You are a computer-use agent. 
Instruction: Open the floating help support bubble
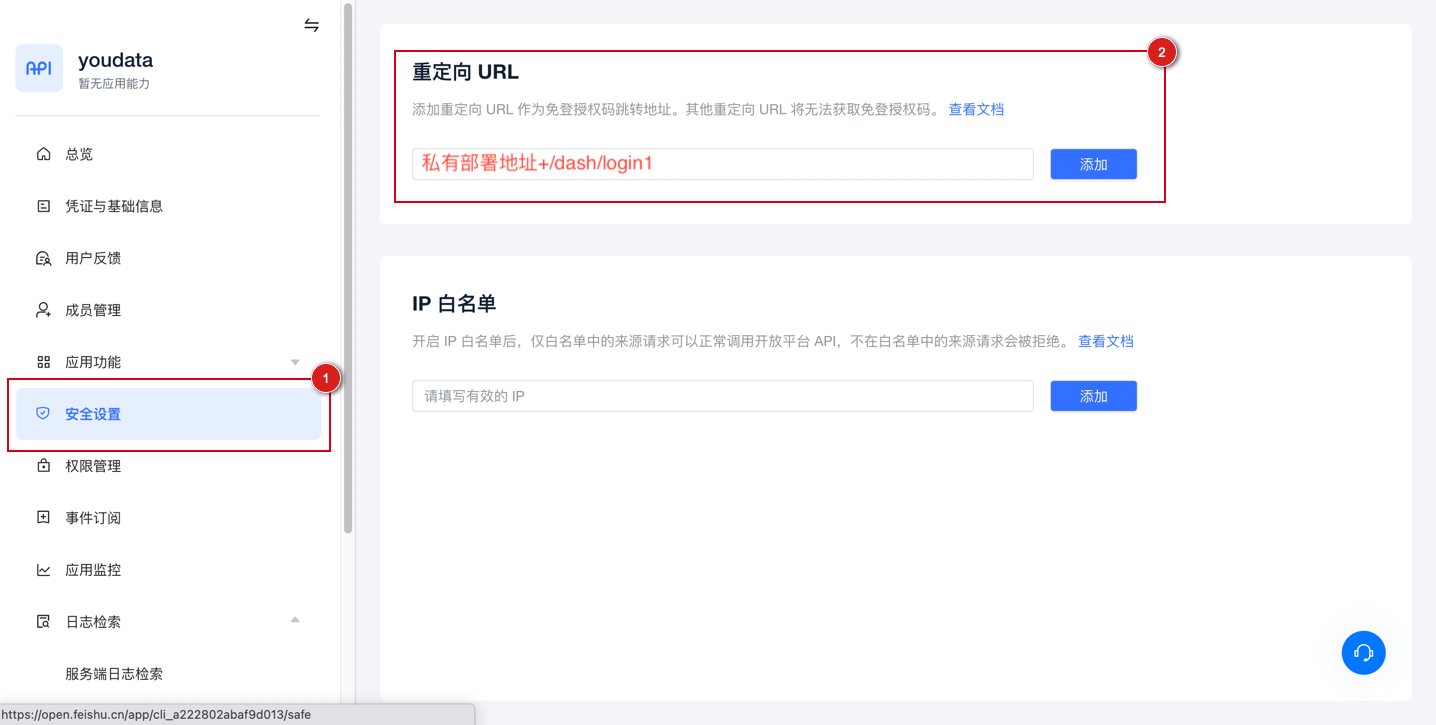pos(1363,652)
